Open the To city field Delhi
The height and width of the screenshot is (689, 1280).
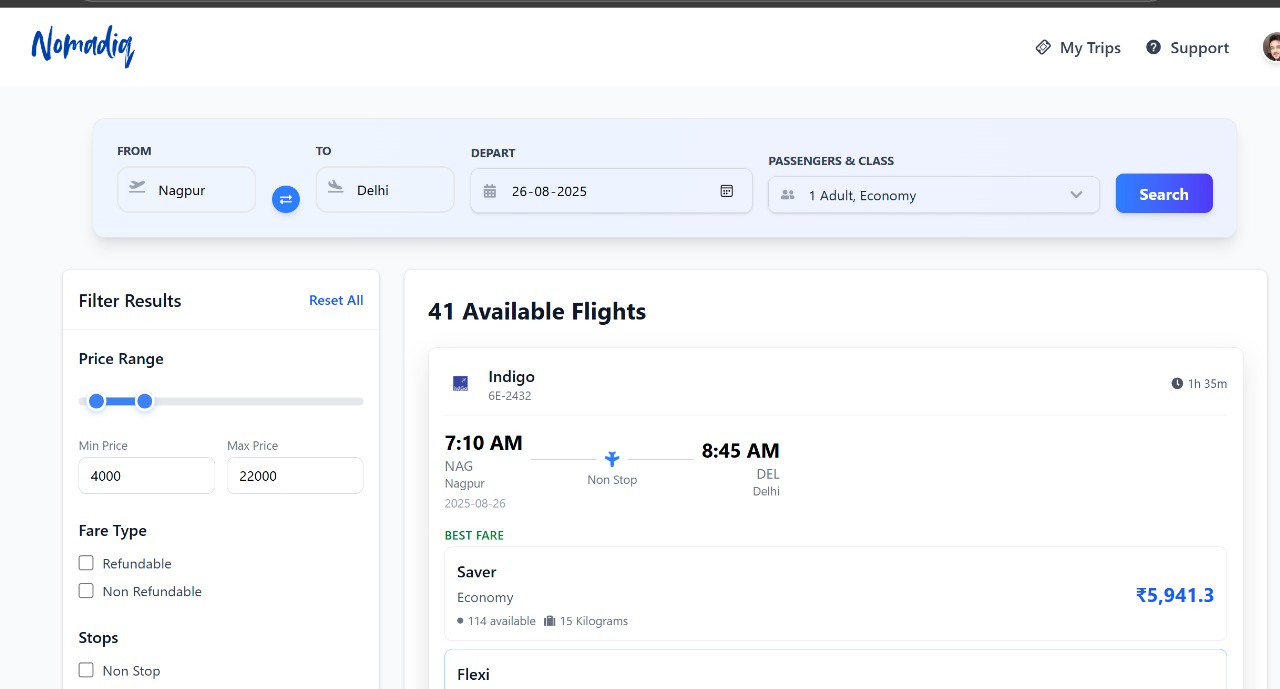(385, 190)
